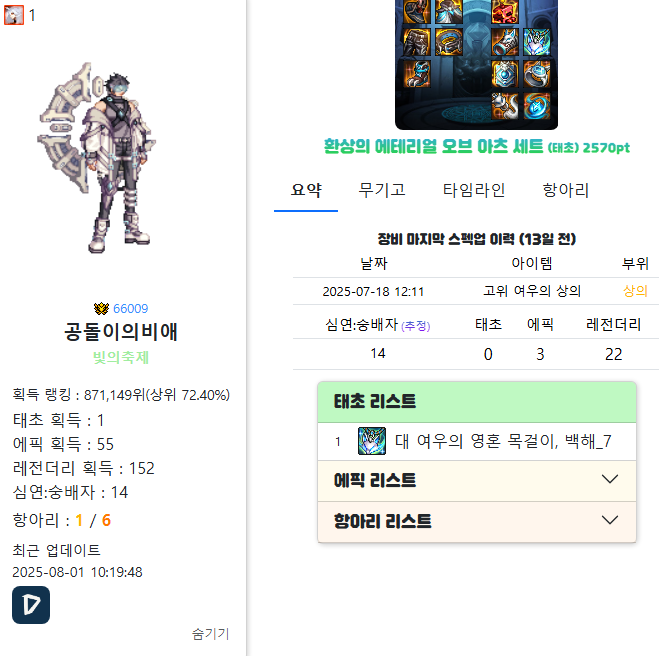Screen dimensions: 659x656
Task: Click the belt equipment icon
Action: (449, 42)
